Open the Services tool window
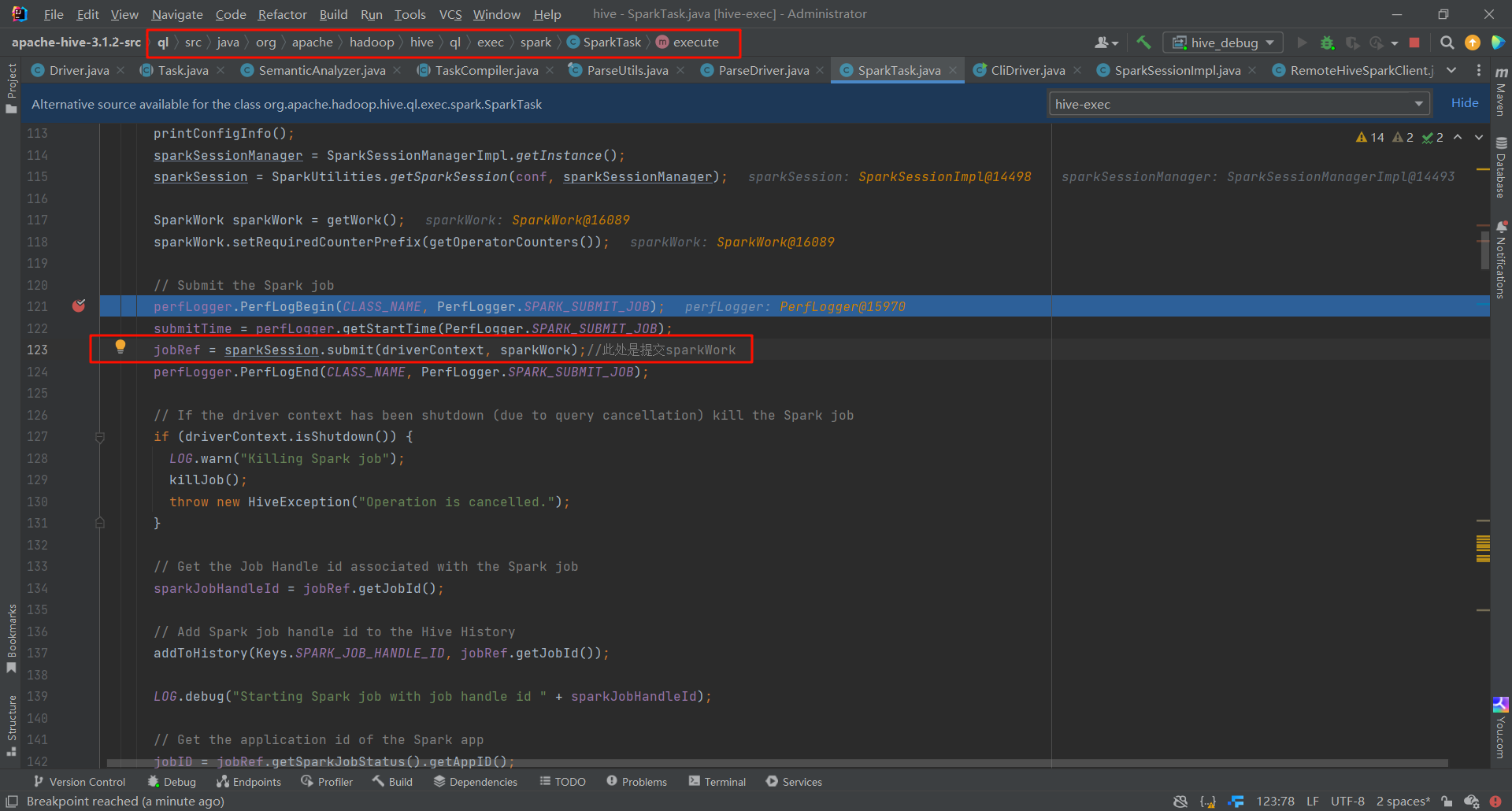The height and width of the screenshot is (811, 1512). tap(794, 782)
